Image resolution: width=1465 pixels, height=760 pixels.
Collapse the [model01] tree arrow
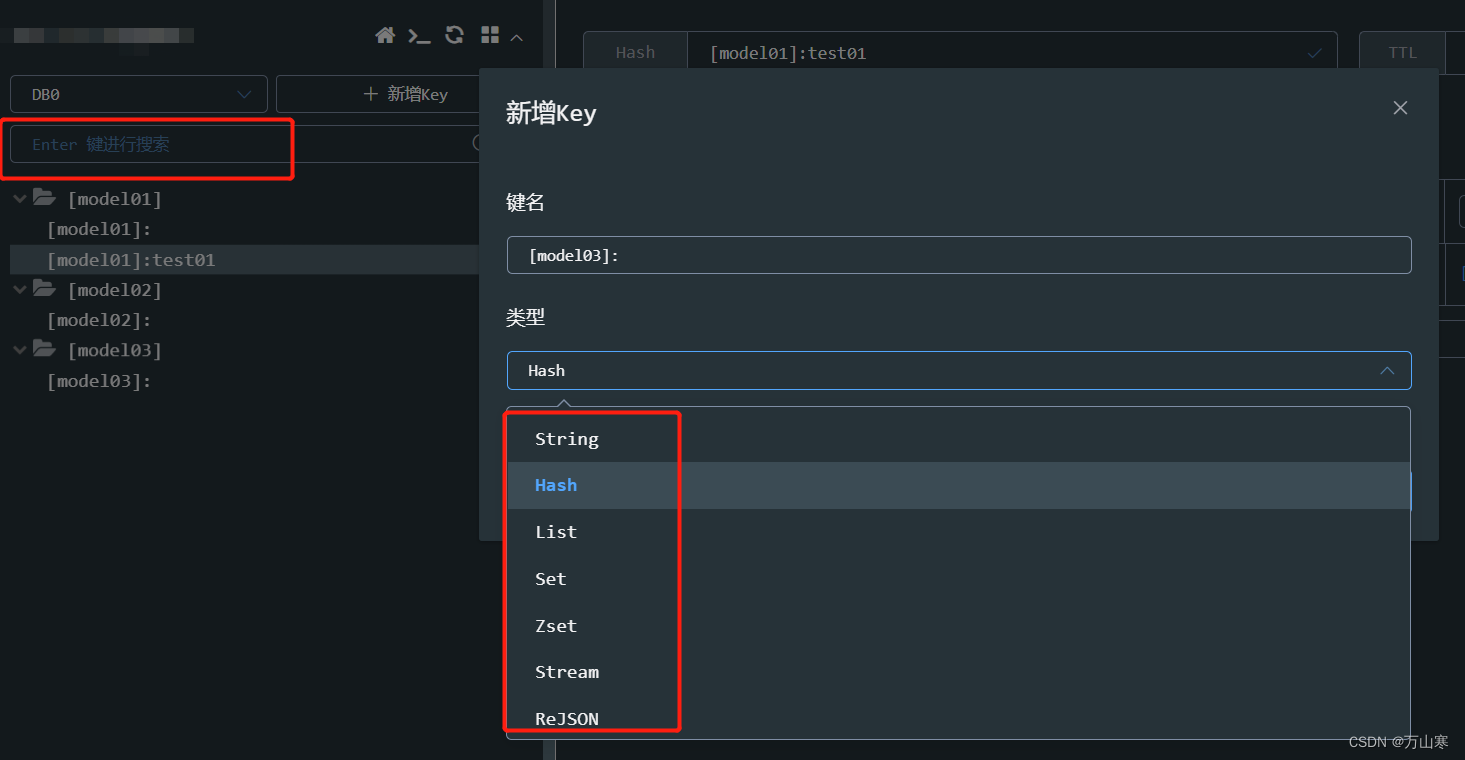19,199
